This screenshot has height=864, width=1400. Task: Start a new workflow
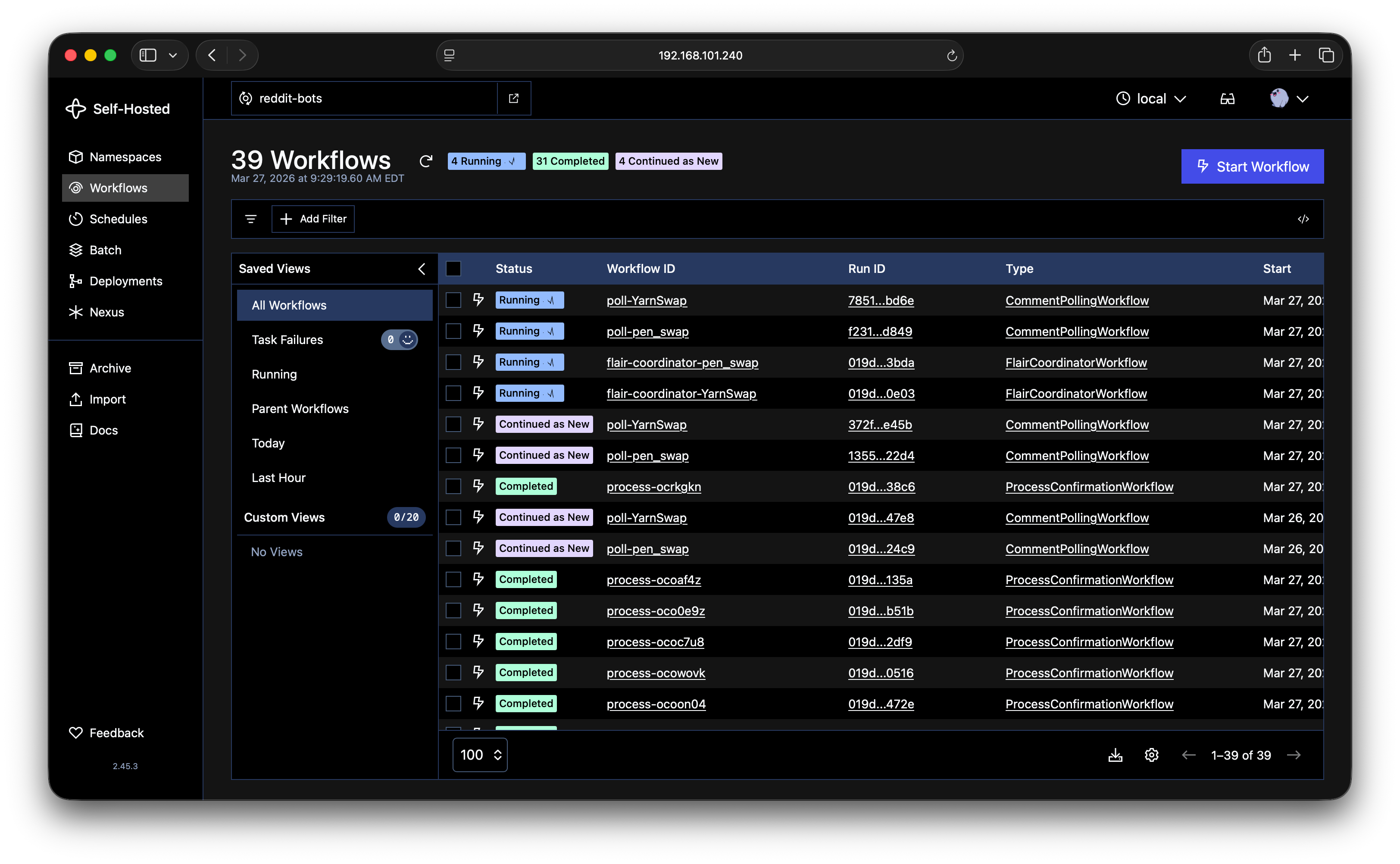1252,166
